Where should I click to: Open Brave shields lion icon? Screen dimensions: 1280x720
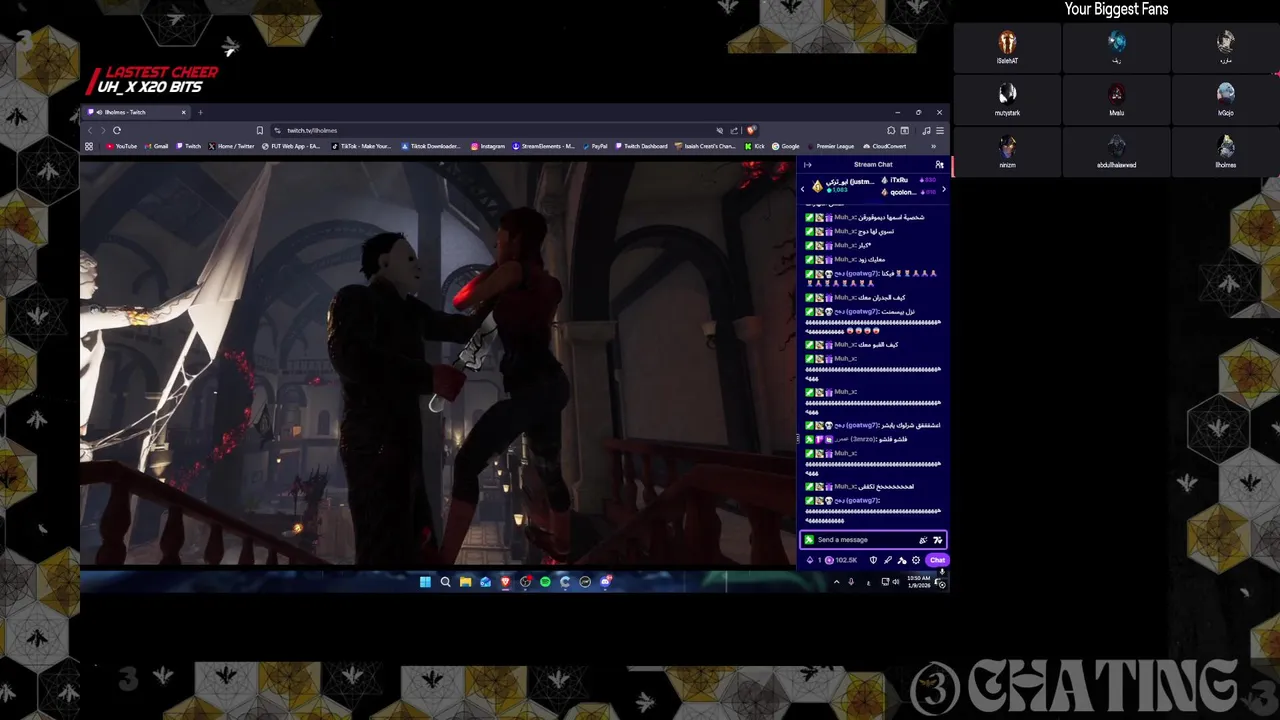click(x=751, y=130)
